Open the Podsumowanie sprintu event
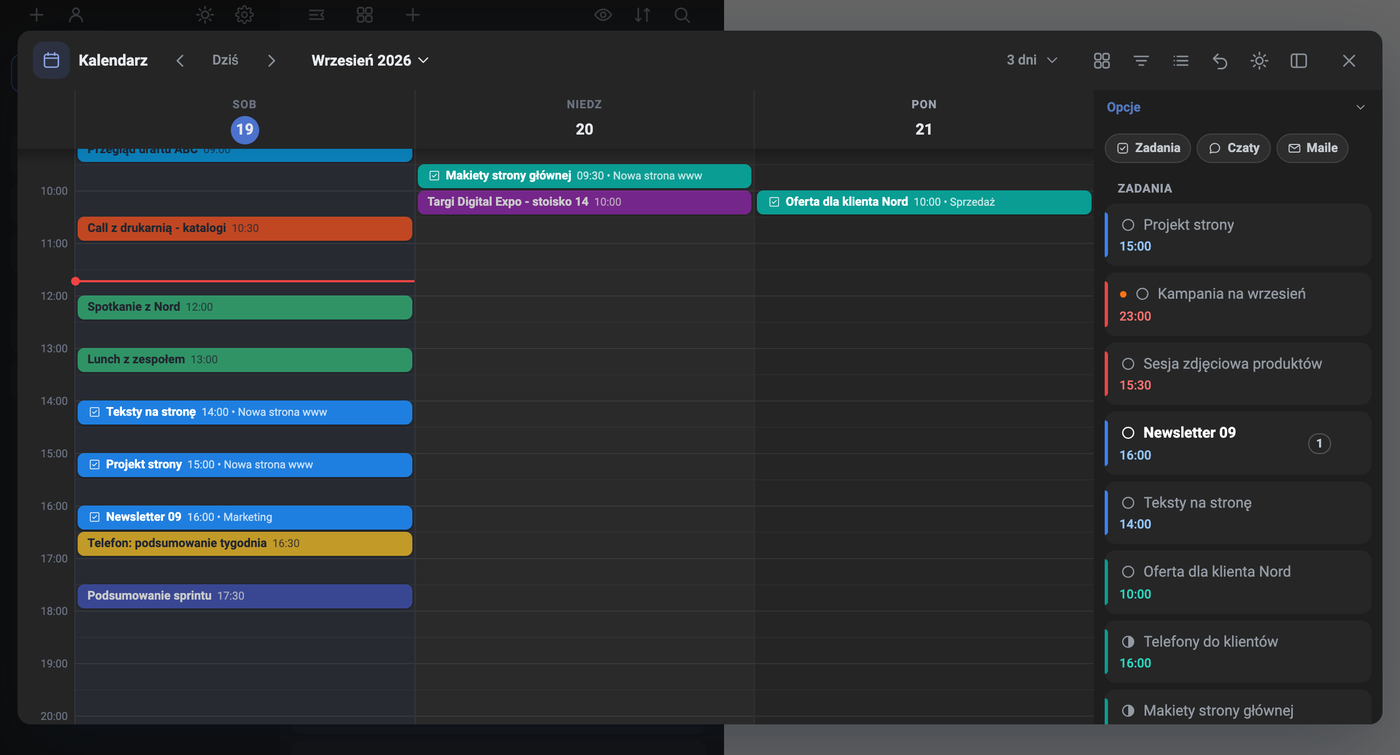 coord(245,596)
